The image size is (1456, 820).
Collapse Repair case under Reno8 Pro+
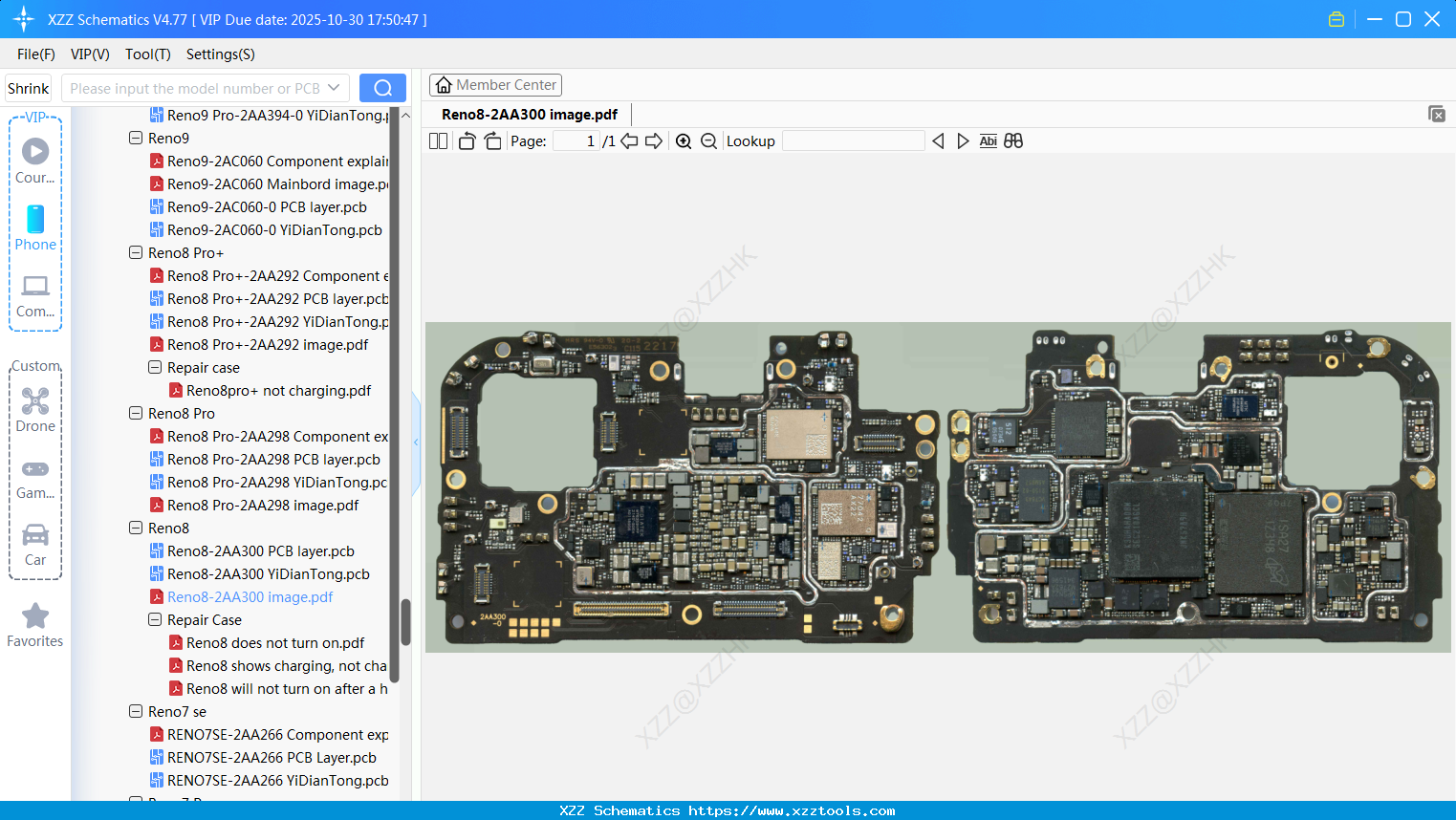pyautogui.click(x=155, y=367)
